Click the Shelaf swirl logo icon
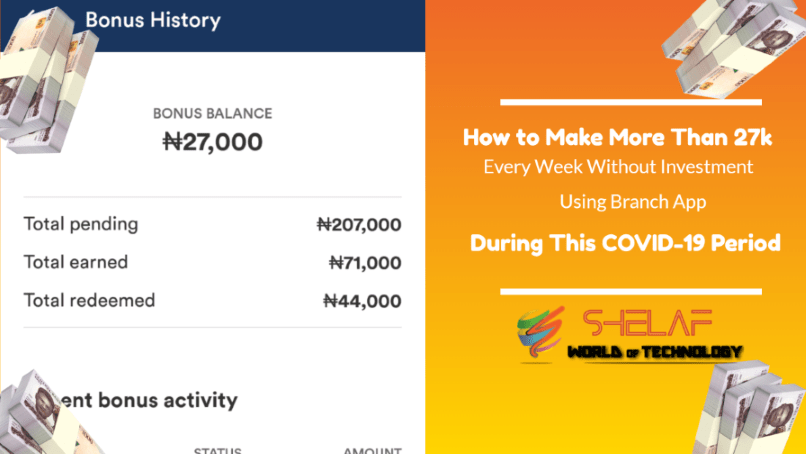806x454 pixels. click(539, 336)
